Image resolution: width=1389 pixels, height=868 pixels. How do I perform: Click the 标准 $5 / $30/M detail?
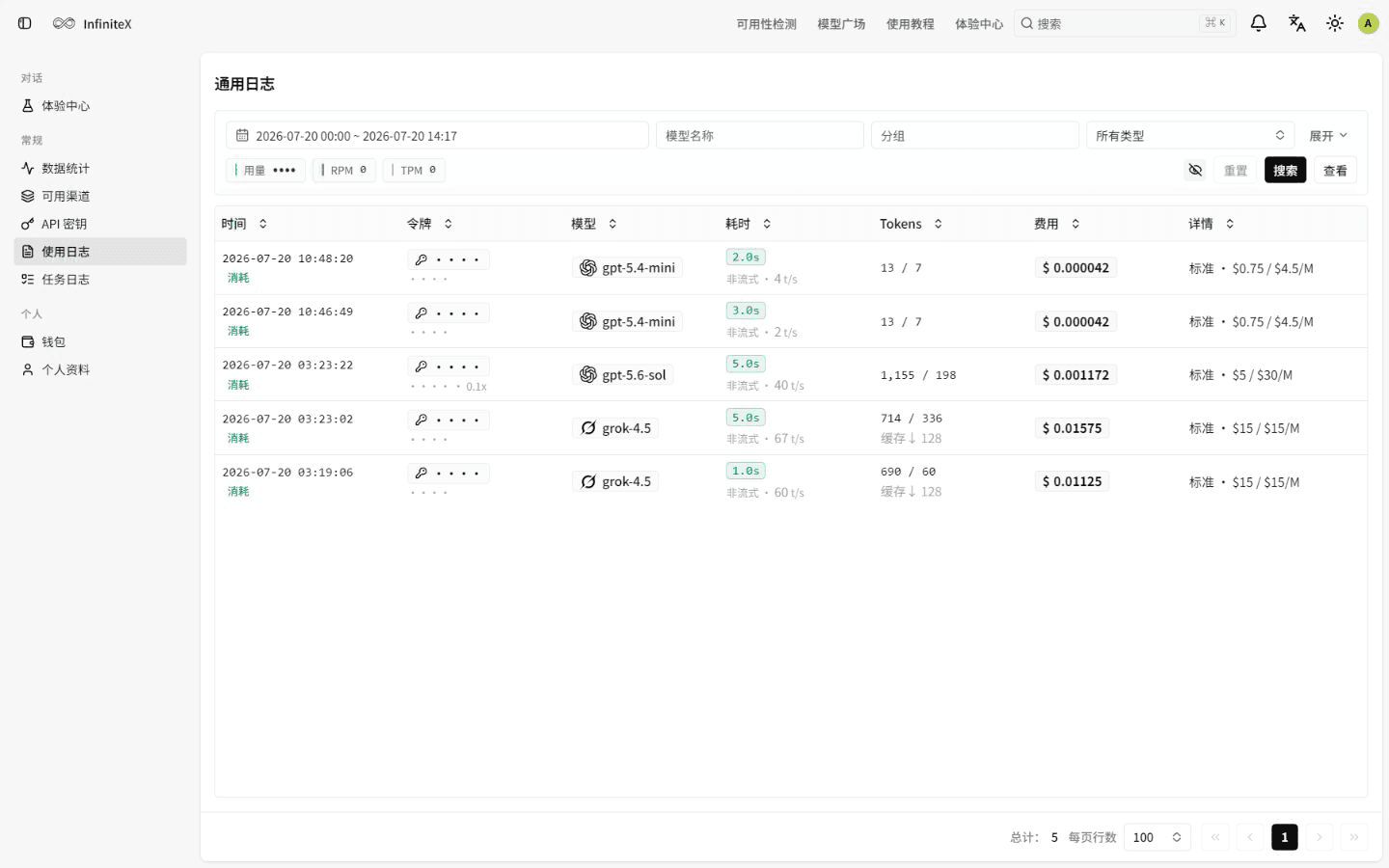click(1240, 375)
